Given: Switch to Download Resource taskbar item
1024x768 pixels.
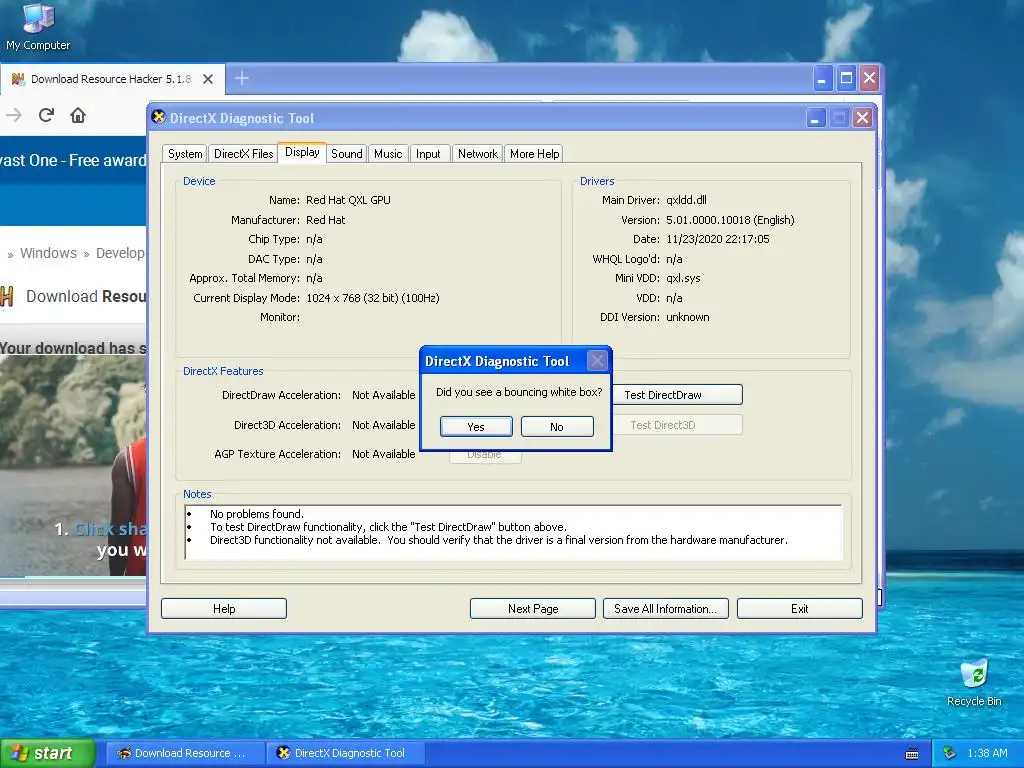Looking at the screenshot, I should click(x=185, y=753).
